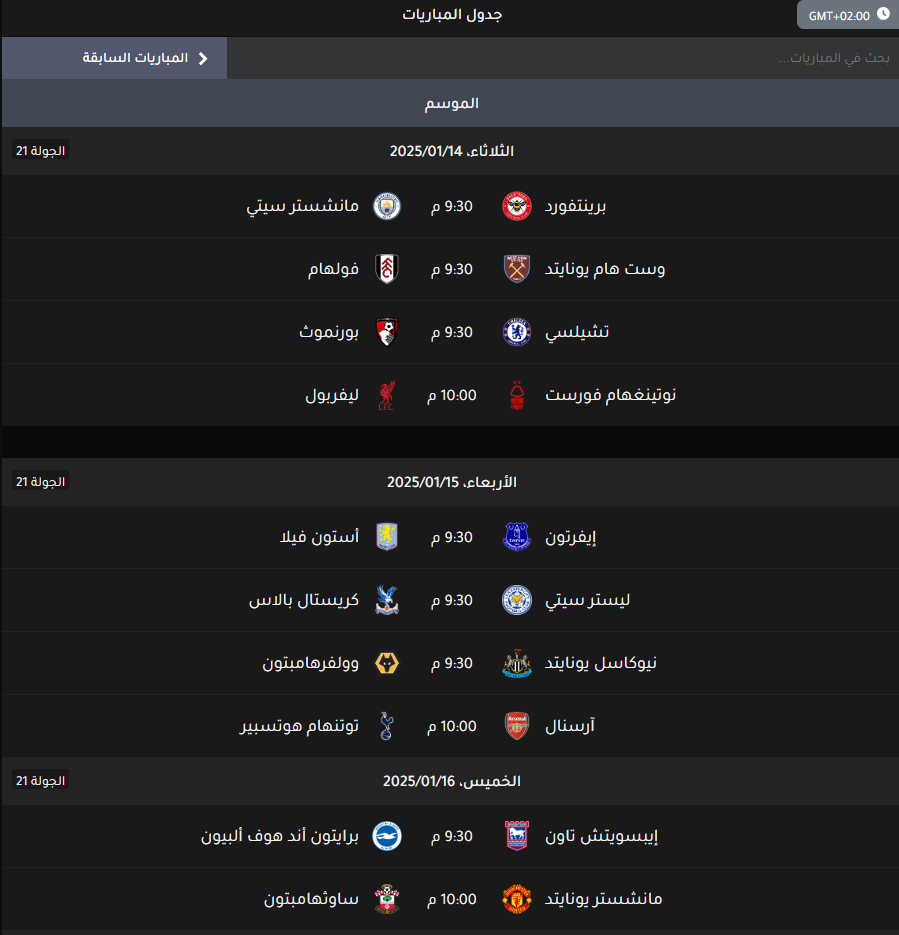The image size is (899, 935).
Task: Click the Arsenal cannon crest
Action: (516, 726)
